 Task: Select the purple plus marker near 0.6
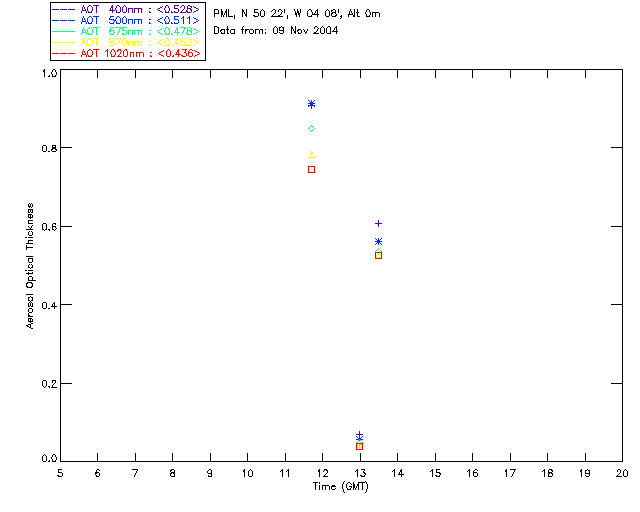(x=378, y=223)
